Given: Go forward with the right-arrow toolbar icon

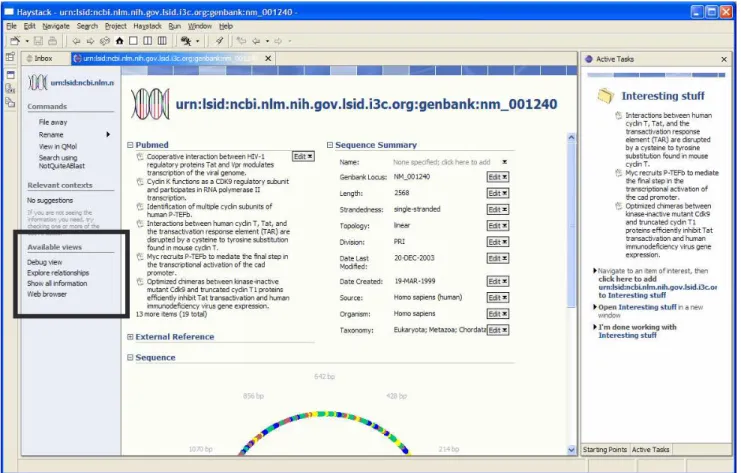Looking at the screenshot, I should pyautogui.click(x=90, y=41).
